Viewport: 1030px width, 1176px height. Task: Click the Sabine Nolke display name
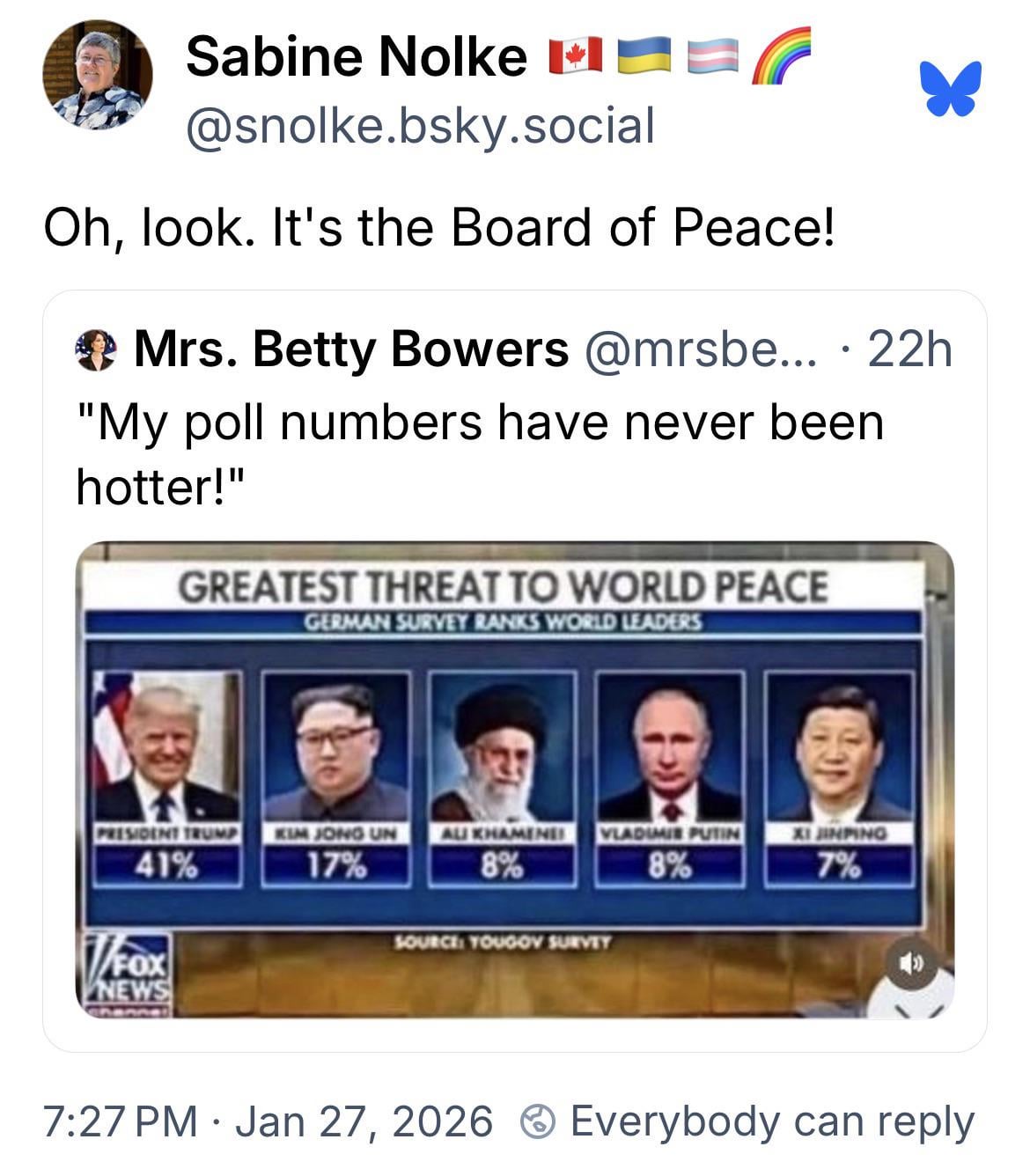coord(356,56)
